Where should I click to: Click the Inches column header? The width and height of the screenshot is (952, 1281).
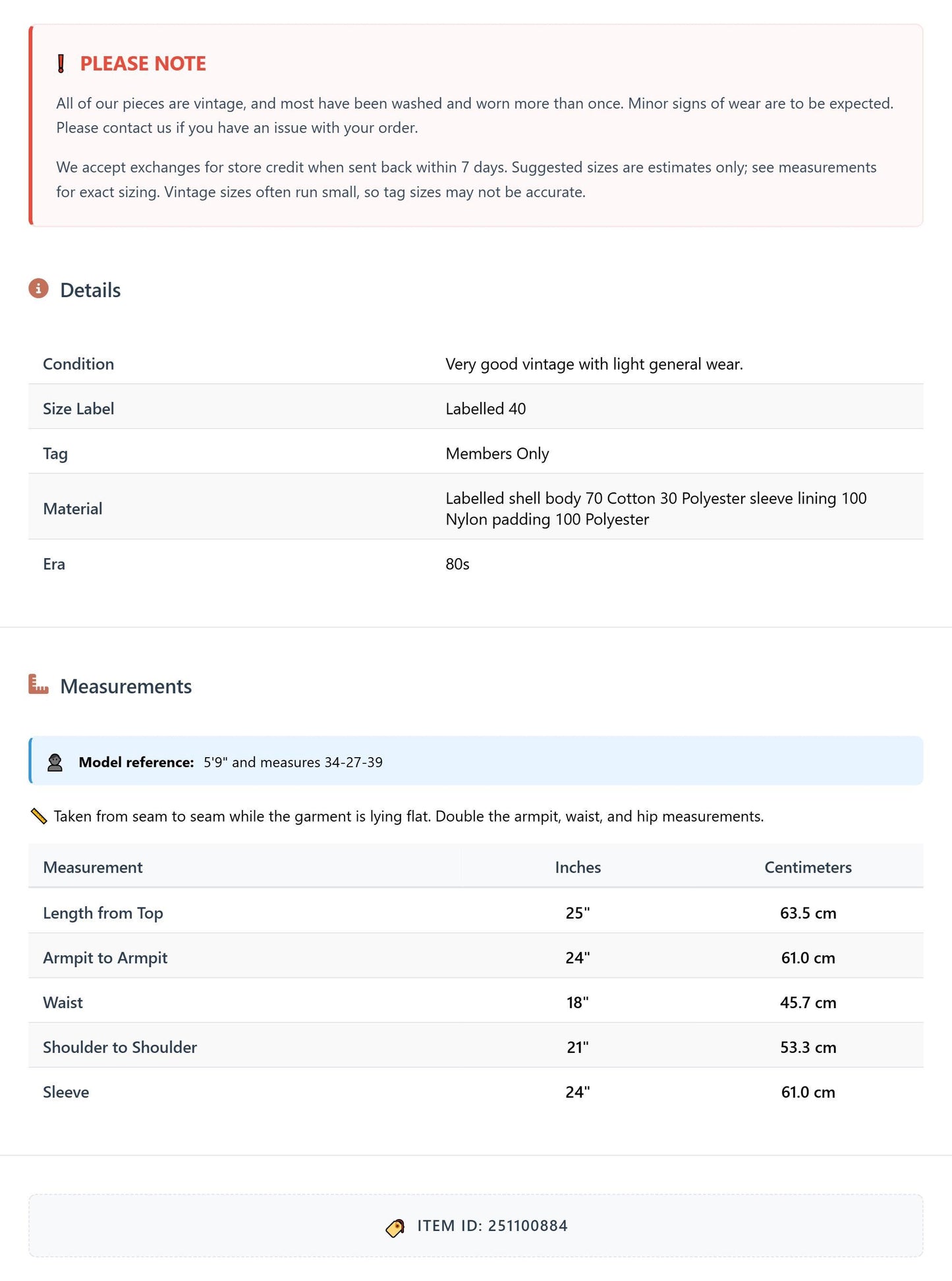578,867
